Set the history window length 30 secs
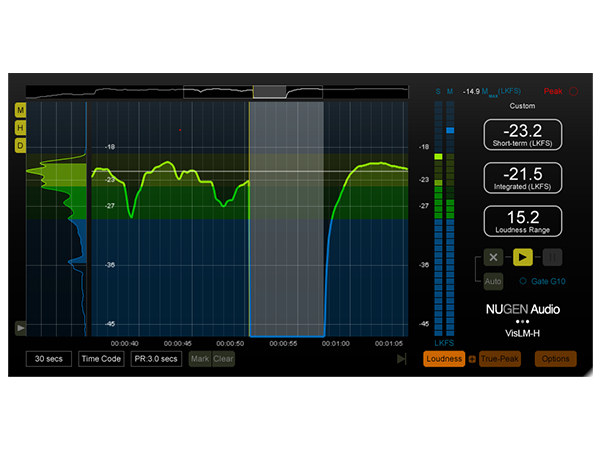 (x=49, y=359)
